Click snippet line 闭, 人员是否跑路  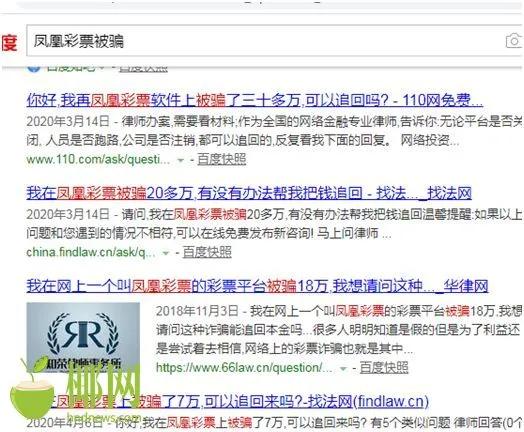click(x=243, y=140)
